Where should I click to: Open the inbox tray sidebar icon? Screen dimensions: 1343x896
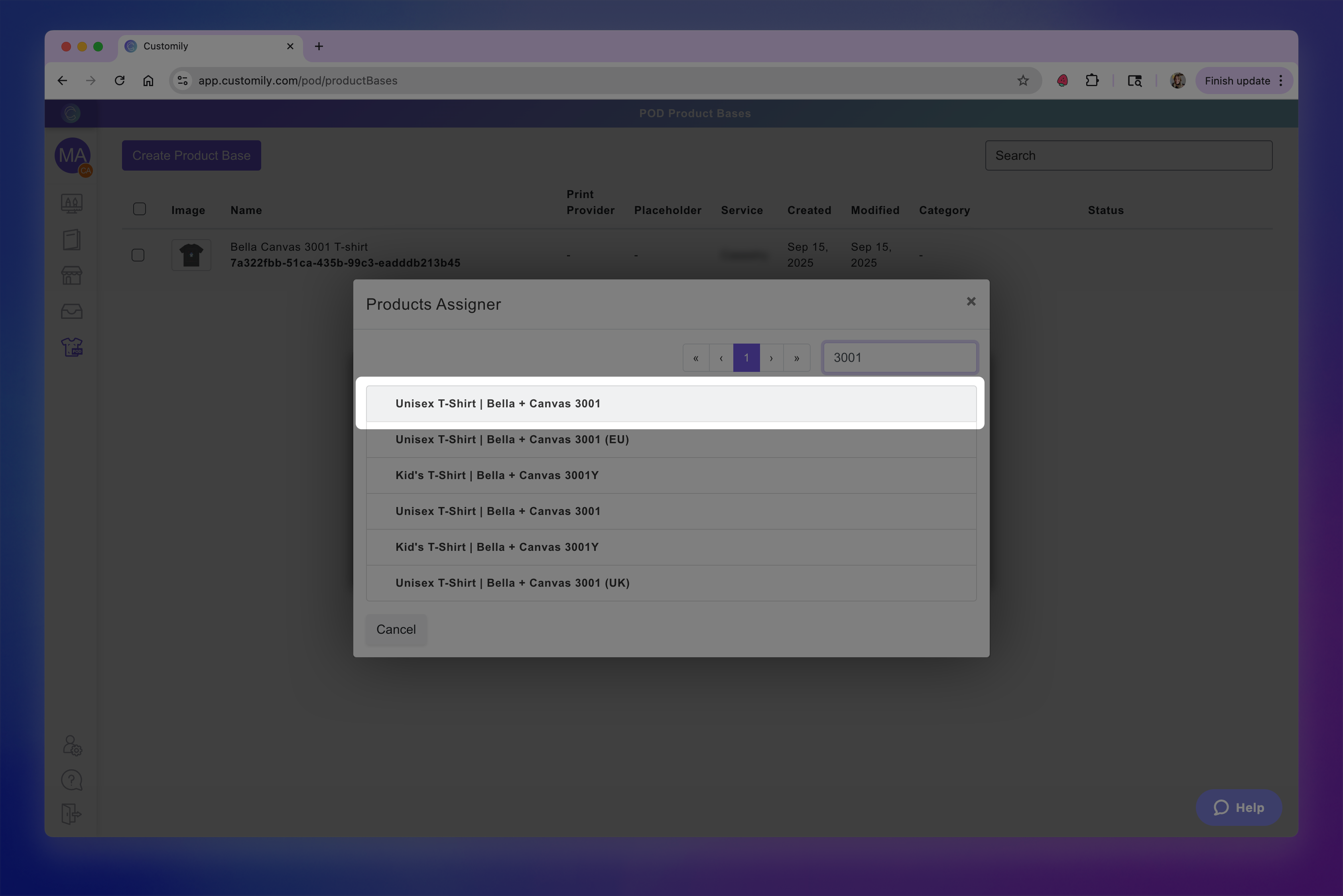coord(71,311)
